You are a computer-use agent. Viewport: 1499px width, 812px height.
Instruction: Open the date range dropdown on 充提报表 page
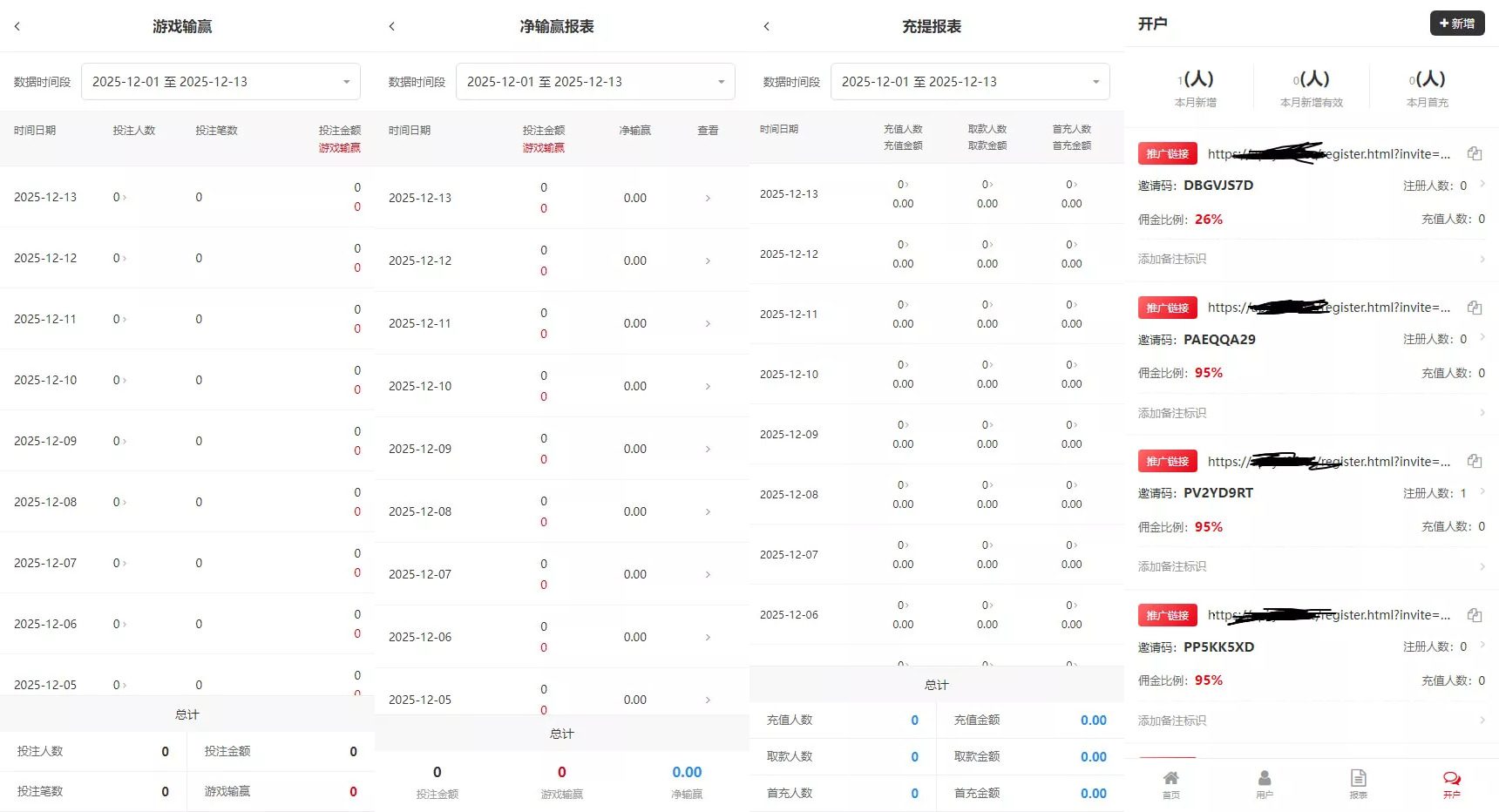(x=970, y=81)
